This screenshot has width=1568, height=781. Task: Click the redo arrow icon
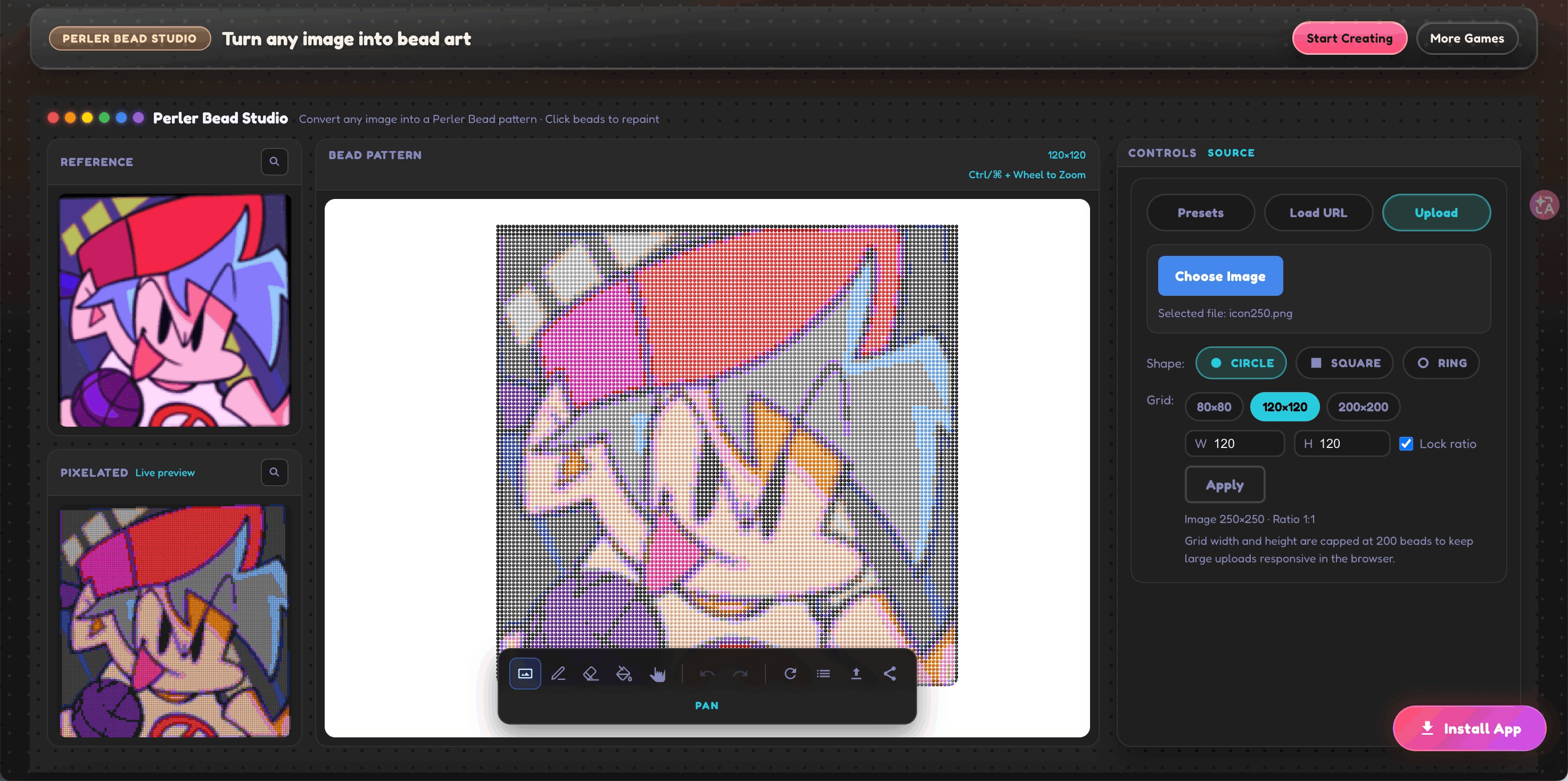tap(740, 674)
